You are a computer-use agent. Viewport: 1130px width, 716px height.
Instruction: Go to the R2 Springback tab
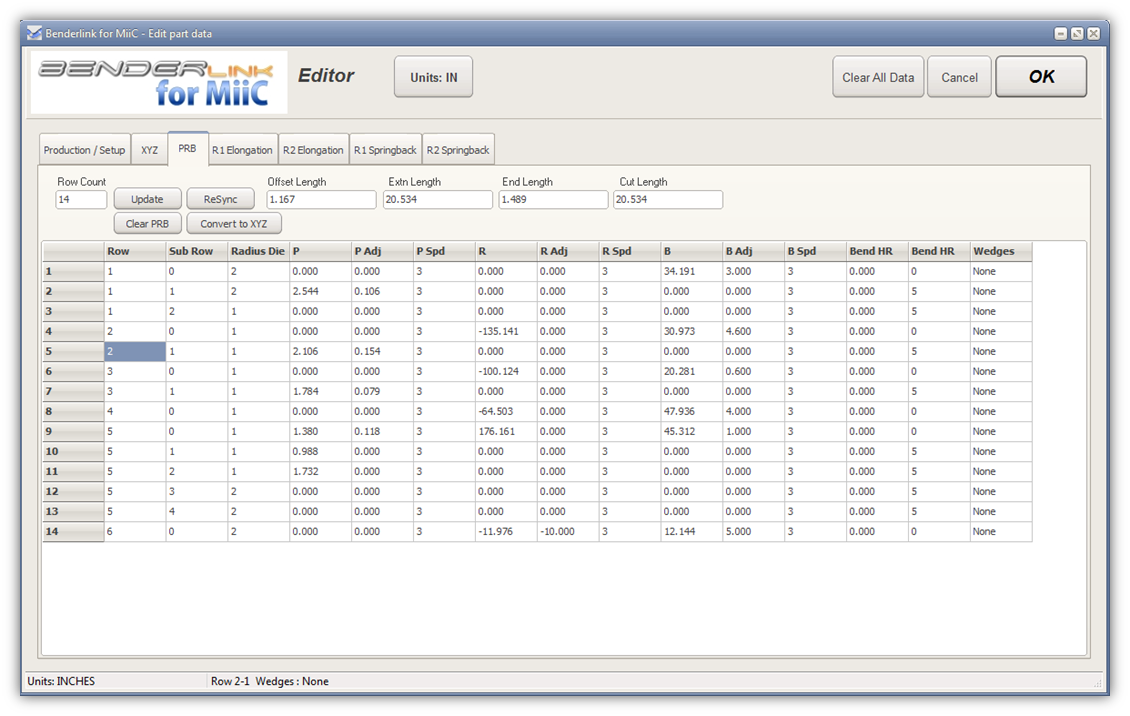pos(458,150)
